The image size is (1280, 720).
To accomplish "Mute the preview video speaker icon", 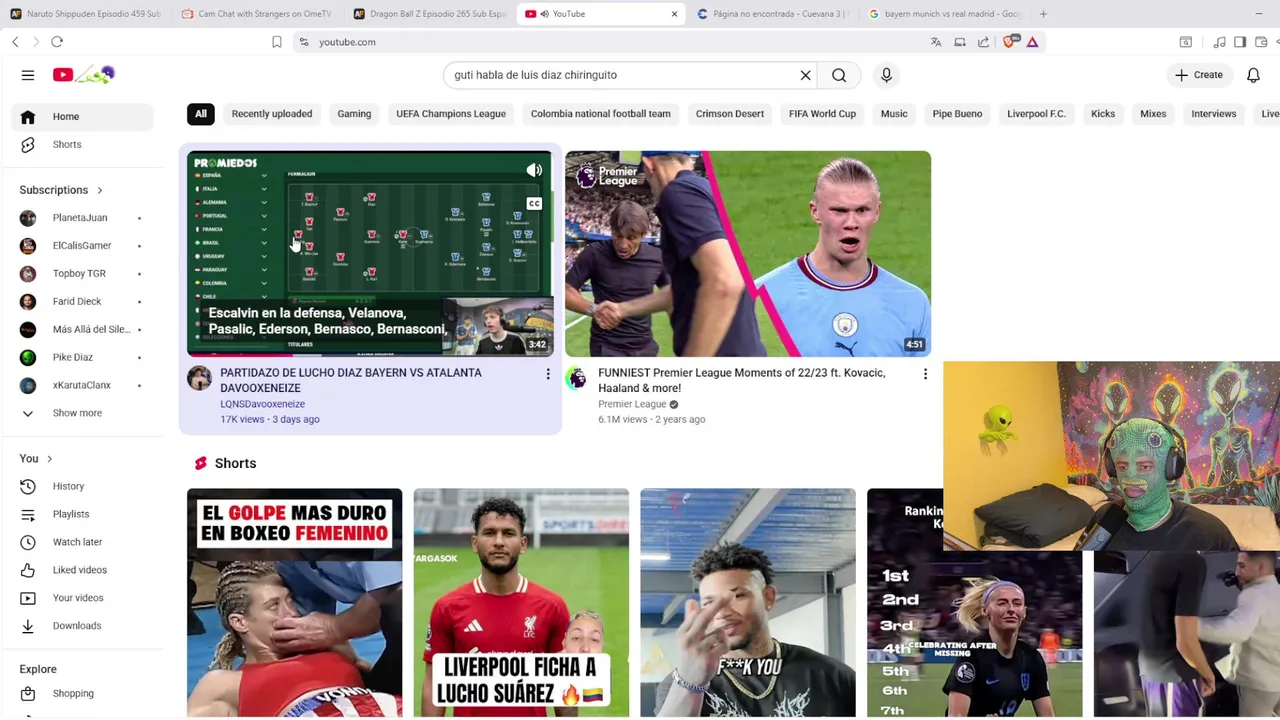I will coord(534,171).
